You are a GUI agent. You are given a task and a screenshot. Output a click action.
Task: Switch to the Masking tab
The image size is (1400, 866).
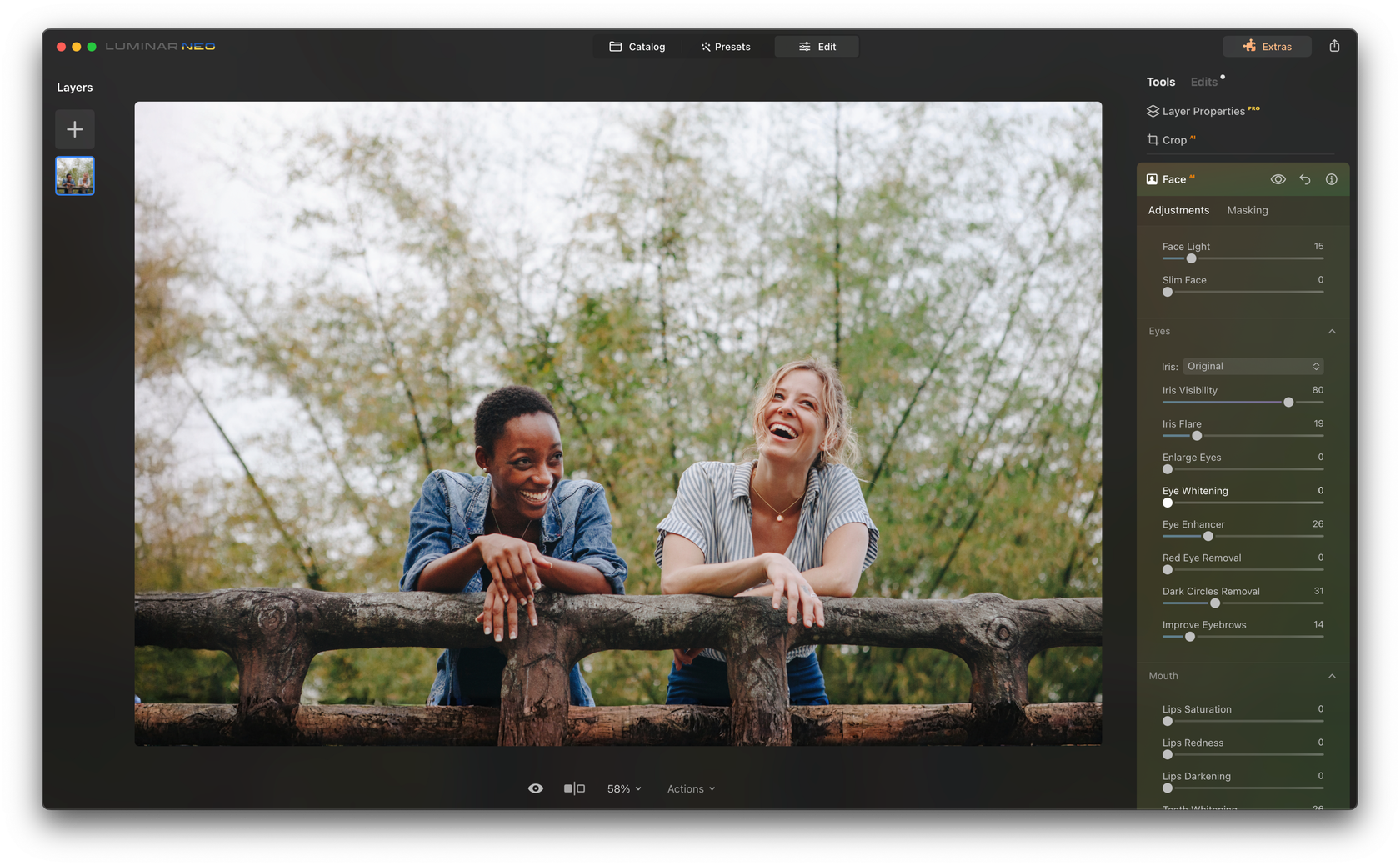pos(1247,210)
